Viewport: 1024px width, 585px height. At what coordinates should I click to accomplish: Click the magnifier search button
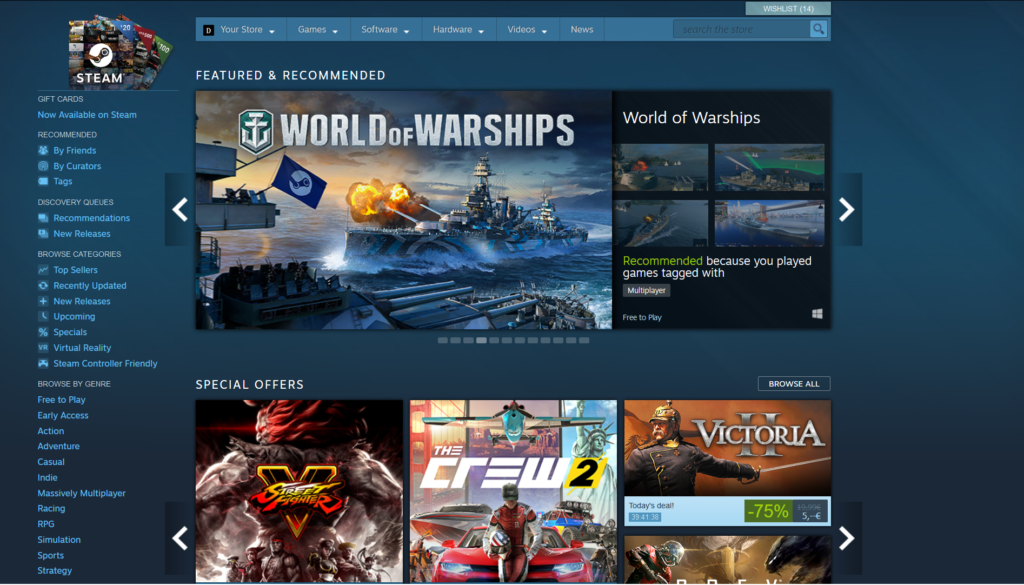(818, 29)
